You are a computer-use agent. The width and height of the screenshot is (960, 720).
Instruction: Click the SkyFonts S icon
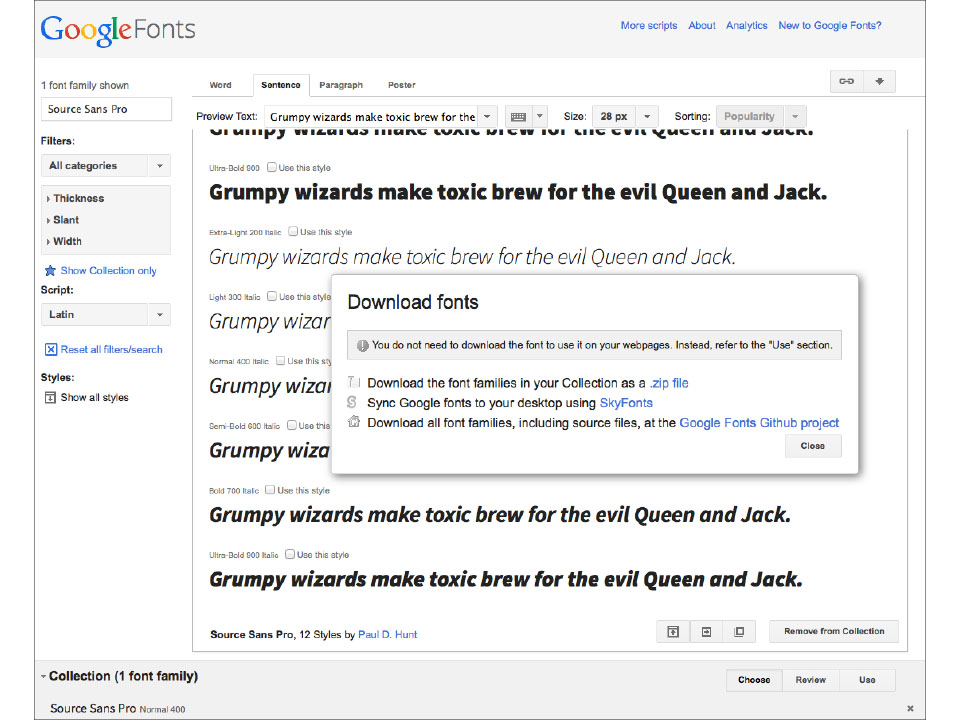click(x=352, y=402)
